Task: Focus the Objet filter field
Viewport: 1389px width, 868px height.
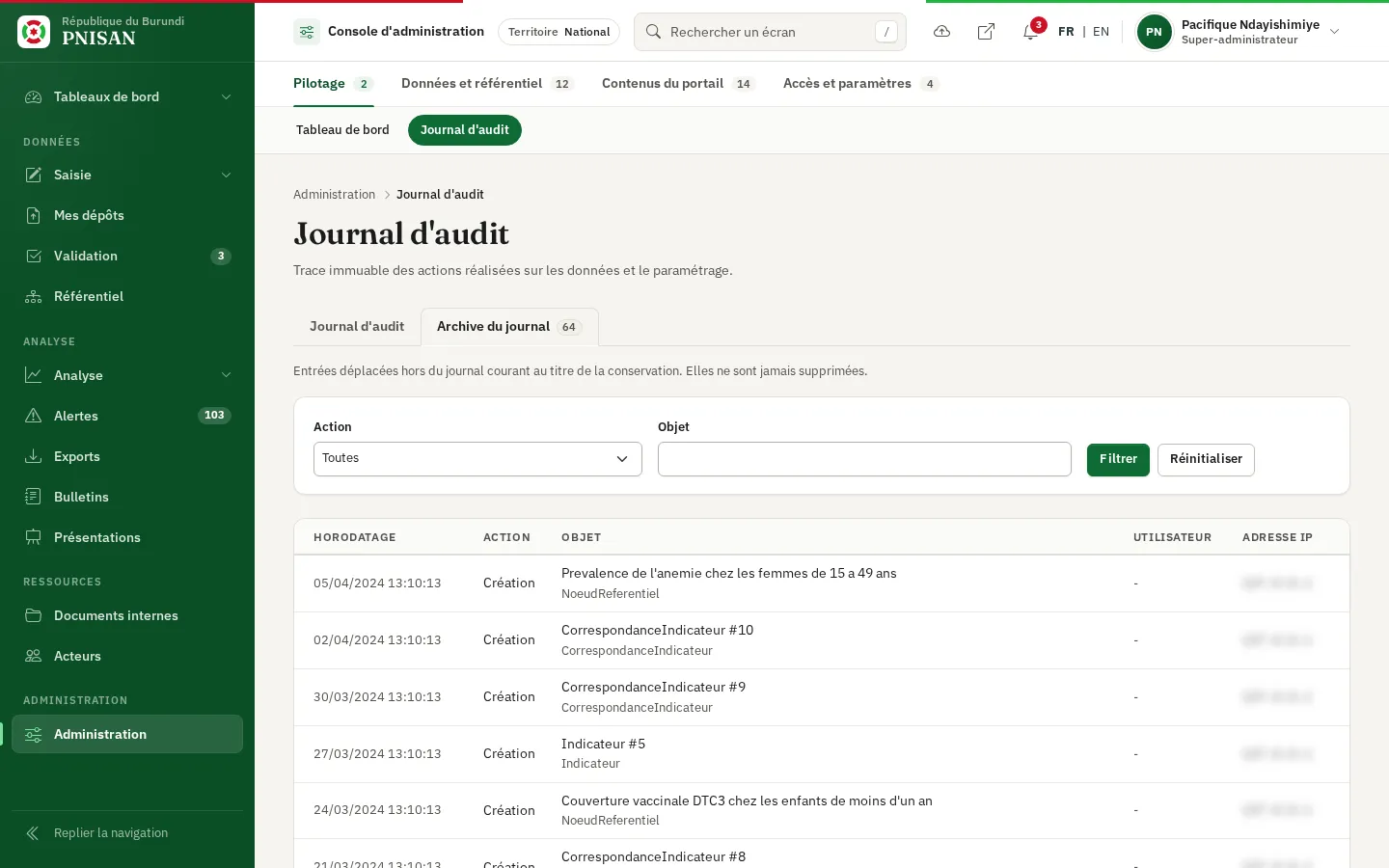Action: pos(864,459)
